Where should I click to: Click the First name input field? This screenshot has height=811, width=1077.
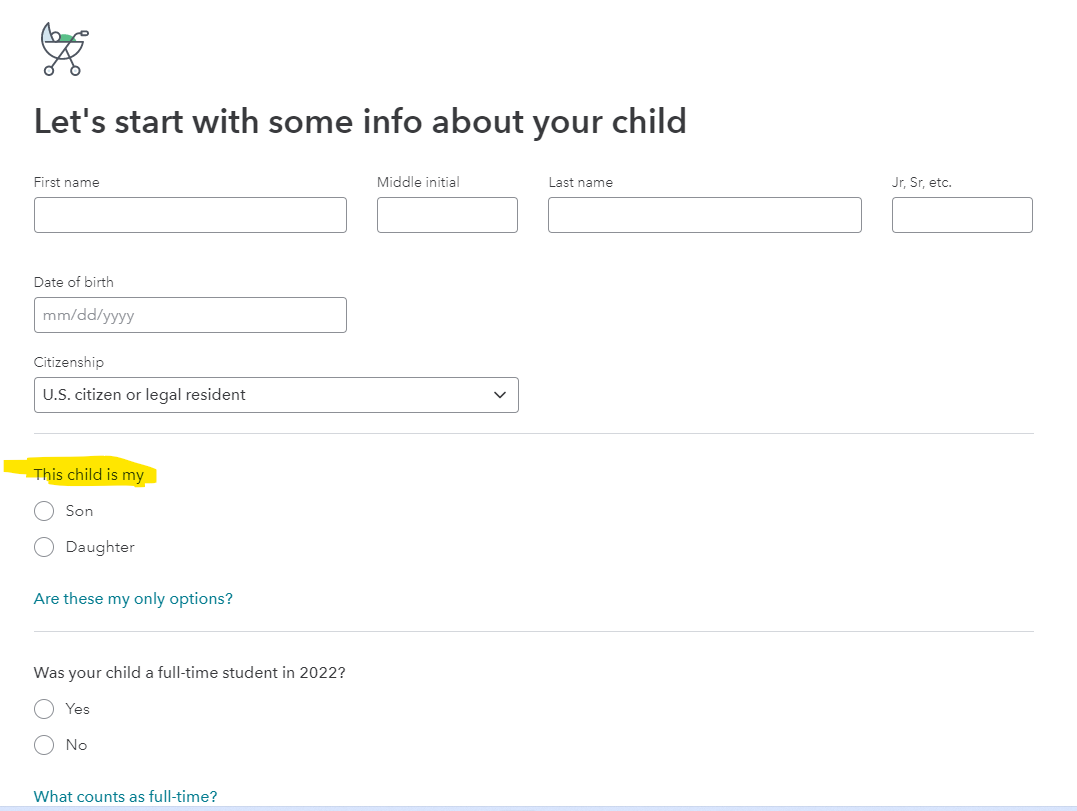190,215
